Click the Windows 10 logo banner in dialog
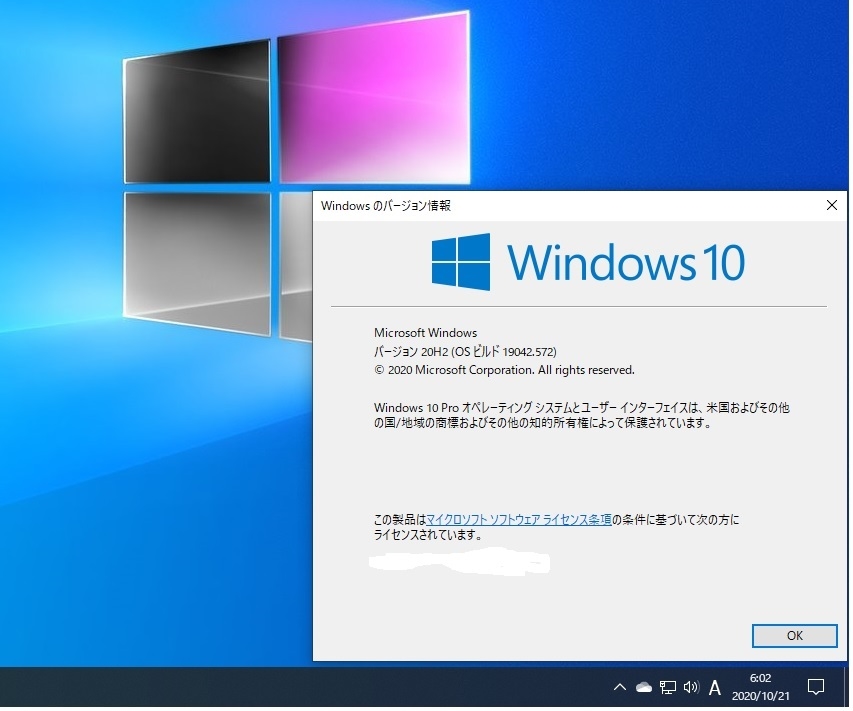Viewport: 853px width, 711px height. 590,264
